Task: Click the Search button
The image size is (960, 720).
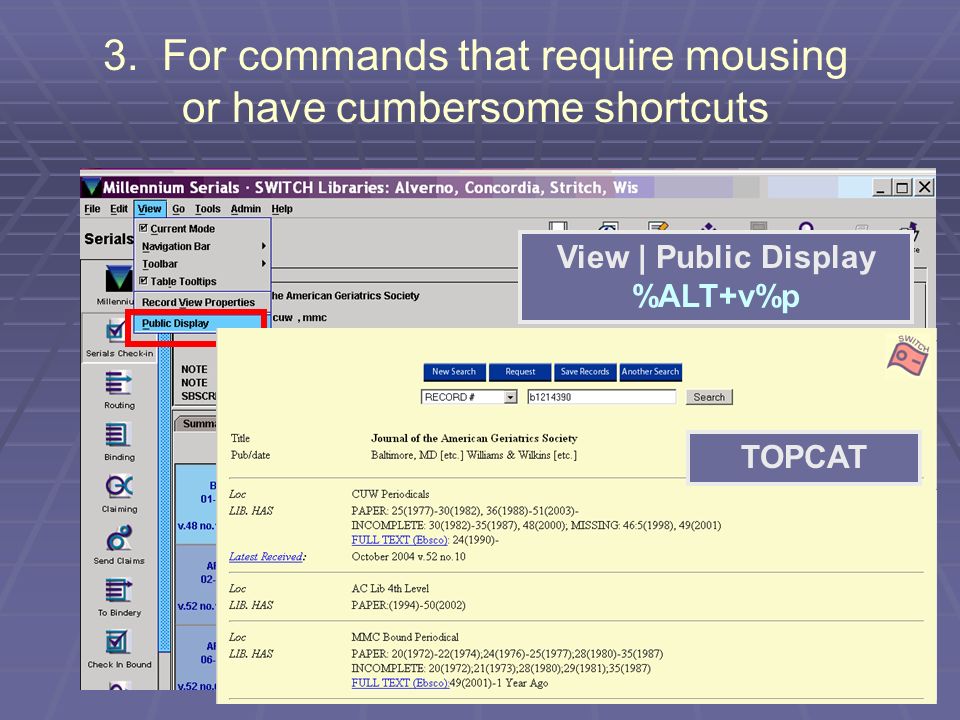Action: [709, 397]
